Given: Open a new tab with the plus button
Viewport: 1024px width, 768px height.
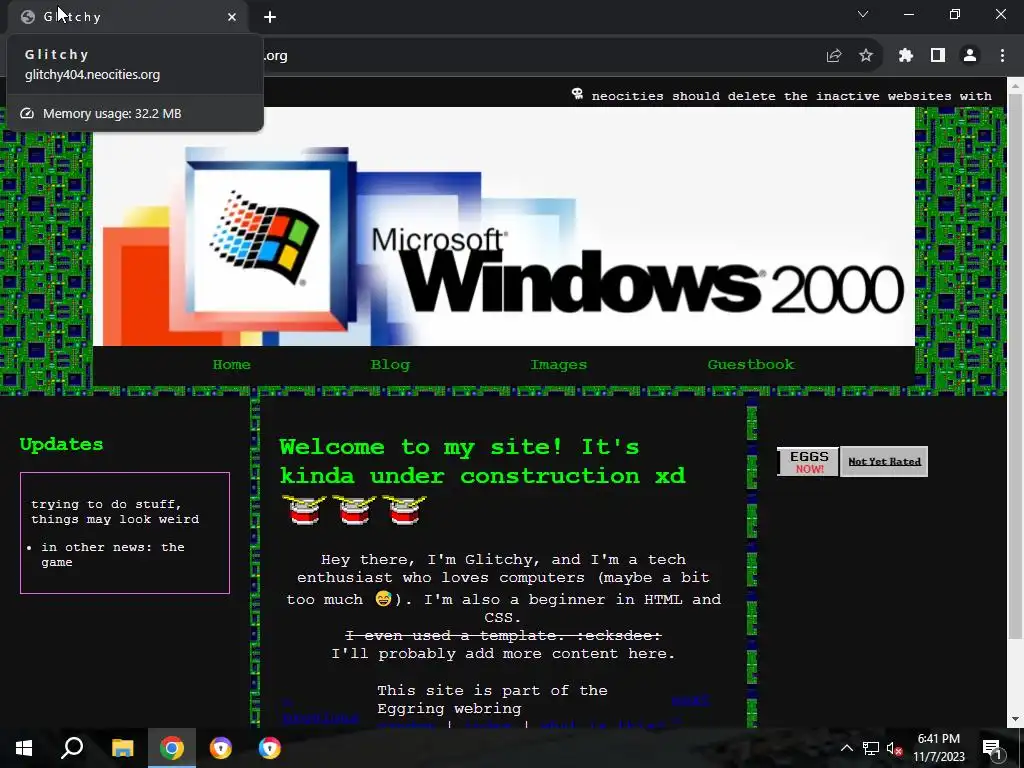Looking at the screenshot, I should click(x=270, y=17).
